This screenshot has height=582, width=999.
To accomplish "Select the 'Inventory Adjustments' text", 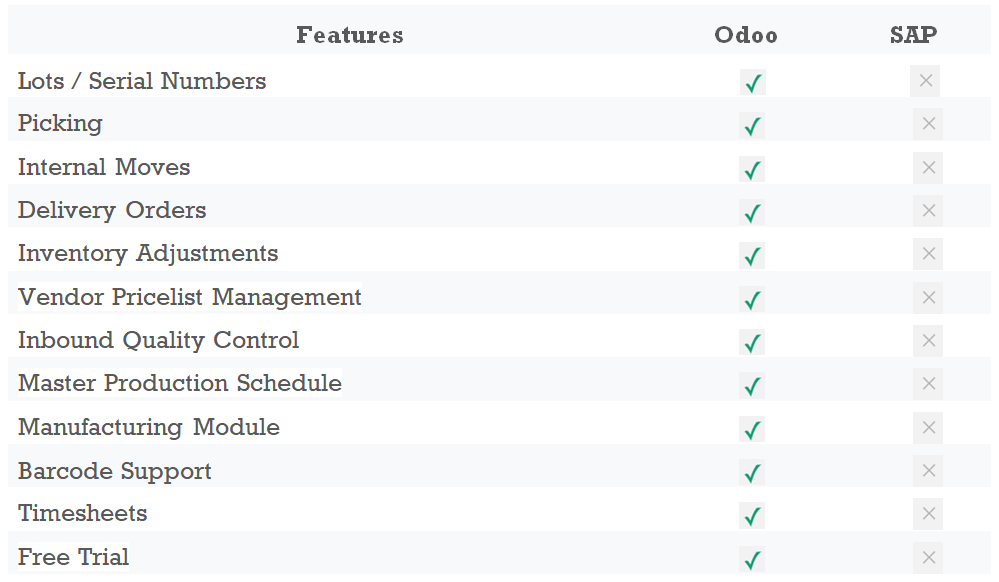I will point(148,254).
